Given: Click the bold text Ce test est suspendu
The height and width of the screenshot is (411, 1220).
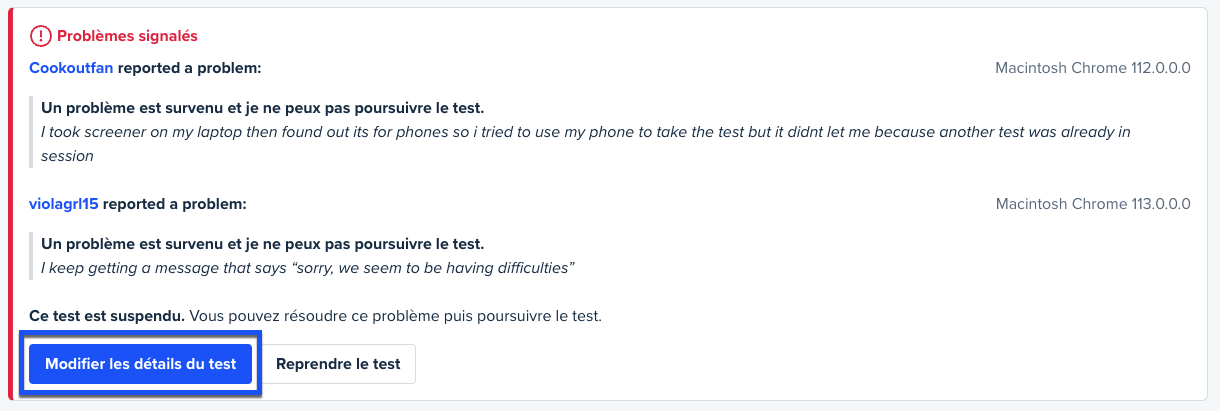Looking at the screenshot, I should click(107, 316).
